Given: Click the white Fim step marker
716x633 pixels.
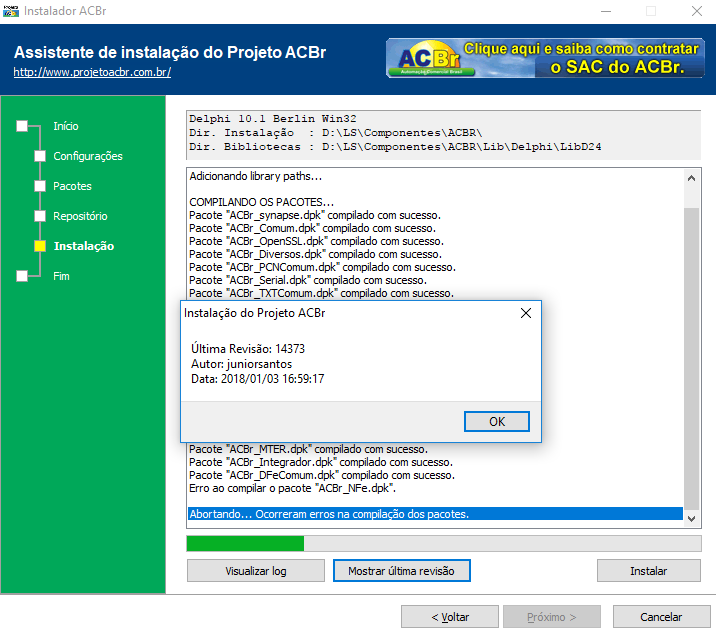Looking at the screenshot, I should (x=22, y=276).
